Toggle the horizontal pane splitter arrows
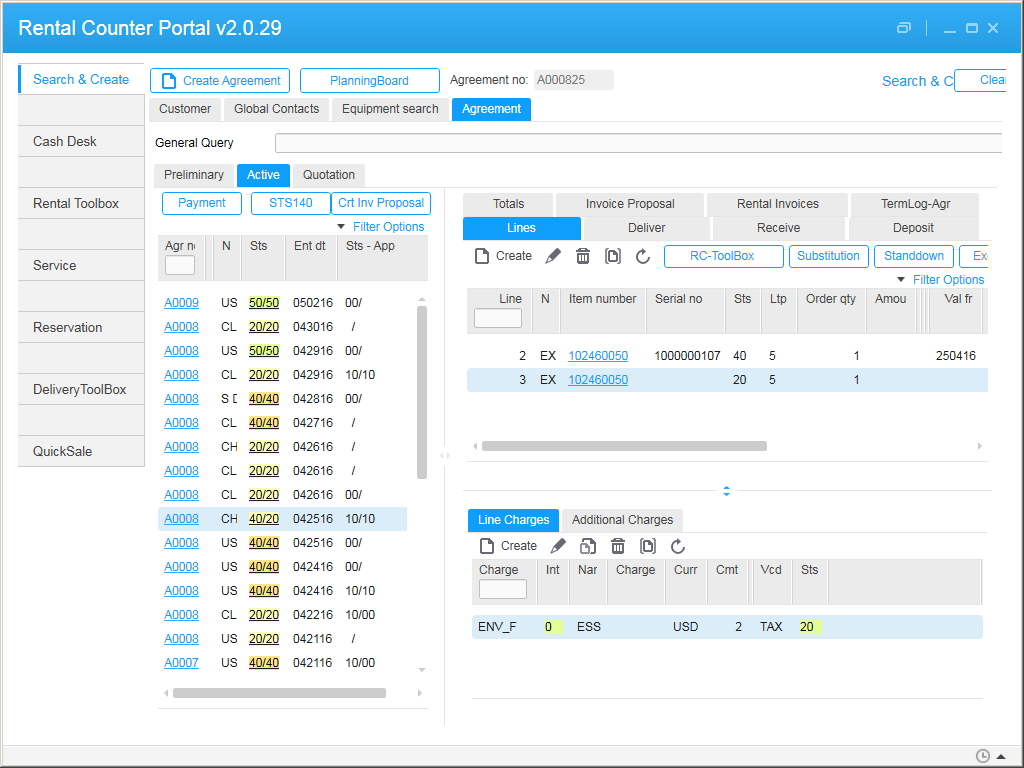Viewport: 1024px width, 768px height. coord(726,491)
